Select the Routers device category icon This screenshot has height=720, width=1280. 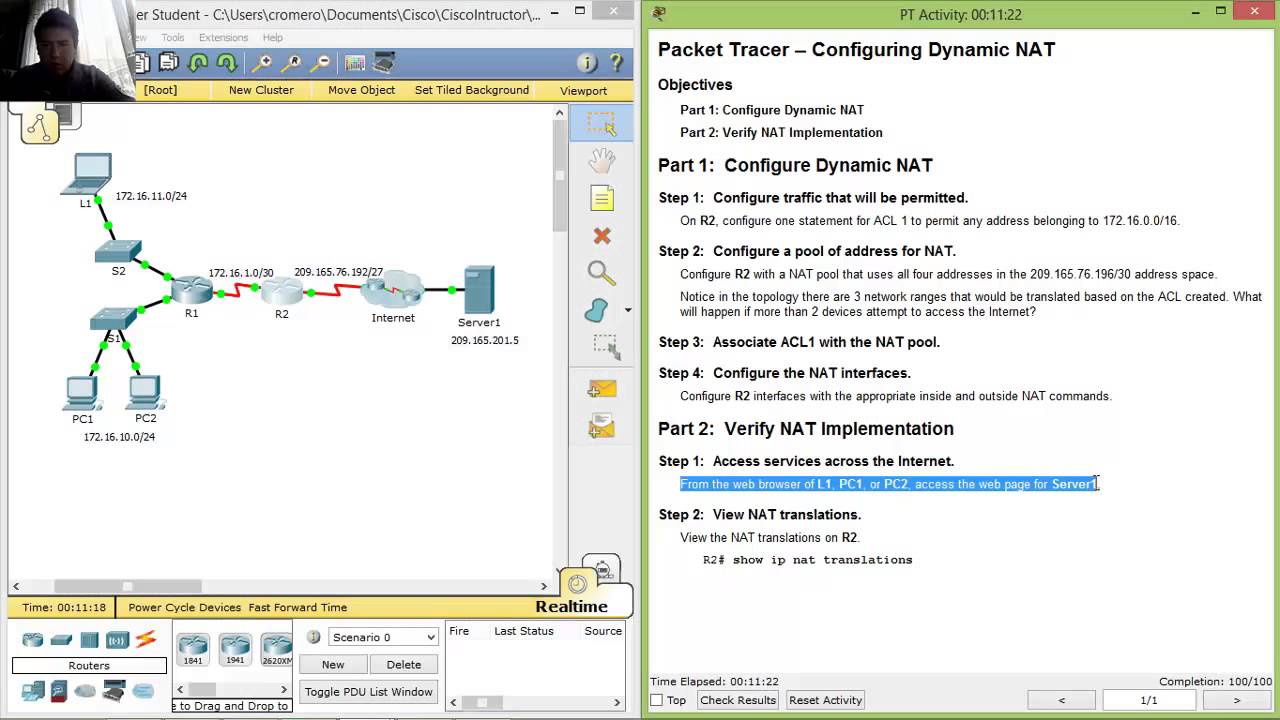[33, 640]
